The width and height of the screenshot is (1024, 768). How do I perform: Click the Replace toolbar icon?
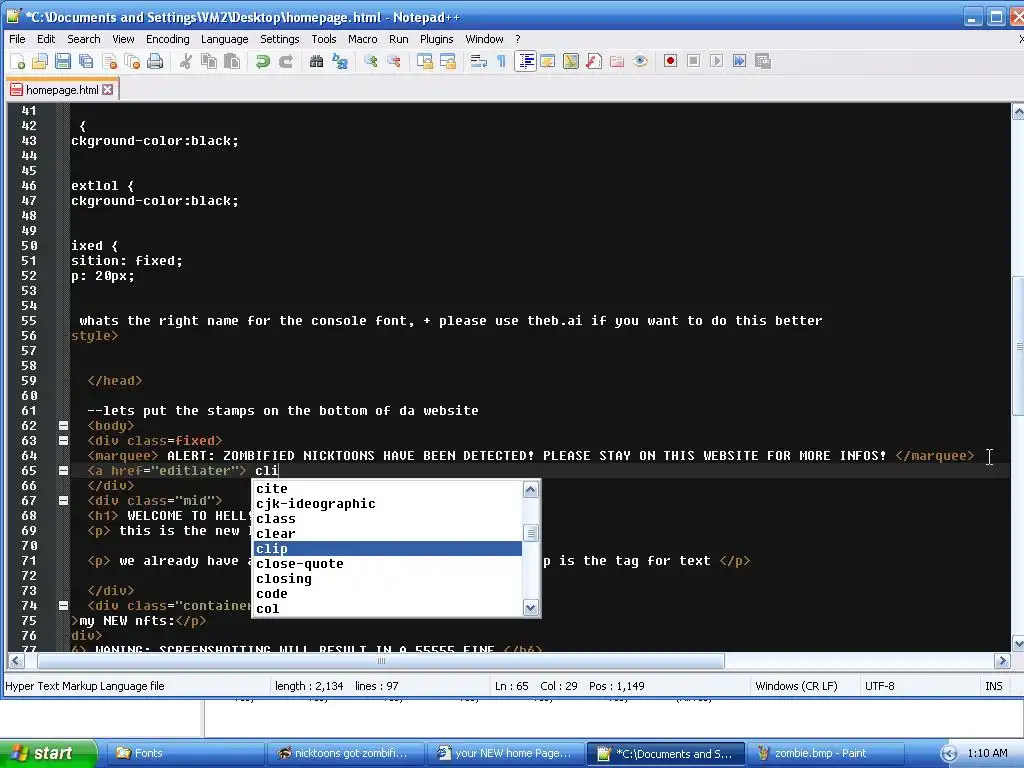[340, 61]
